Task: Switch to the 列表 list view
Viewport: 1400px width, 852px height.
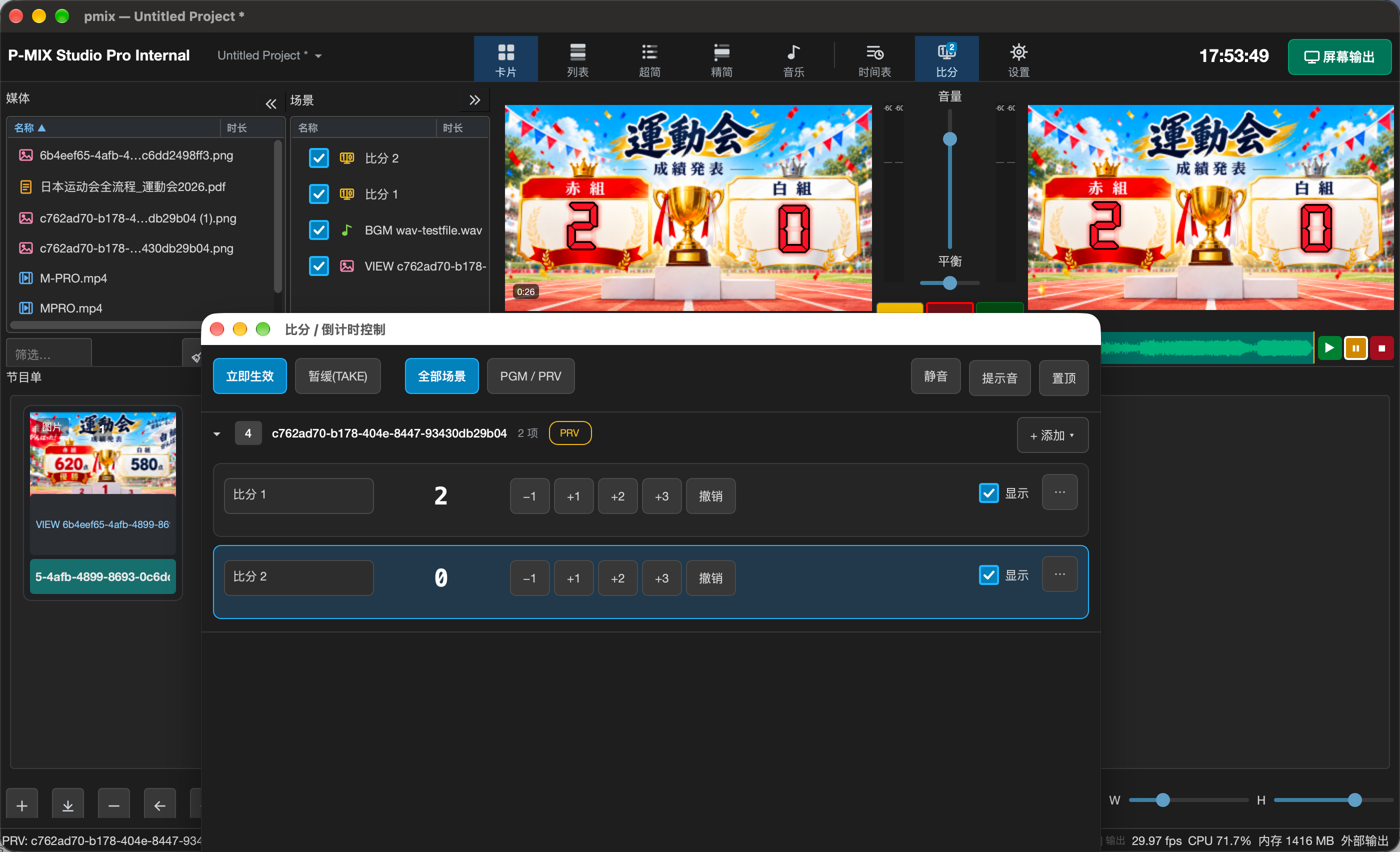Action: 577,59
